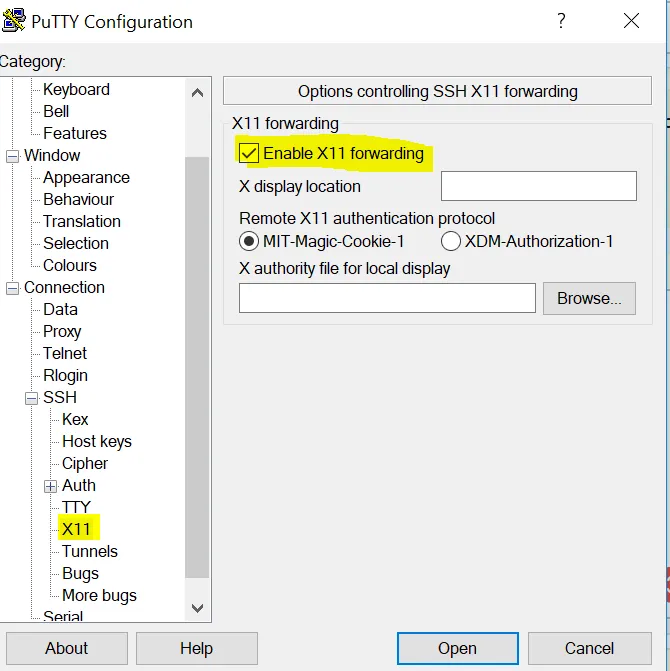This screenshot has width=670, height=671.
Task: Collapse the SSH tree node
Action: click(x=31, y=398)
